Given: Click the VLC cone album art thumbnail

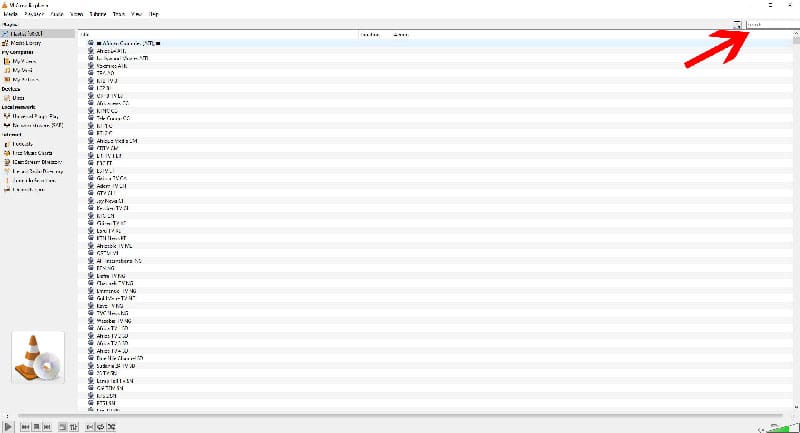Looking at the screenshot, I should pyautogui.click(x=38, y=357).
